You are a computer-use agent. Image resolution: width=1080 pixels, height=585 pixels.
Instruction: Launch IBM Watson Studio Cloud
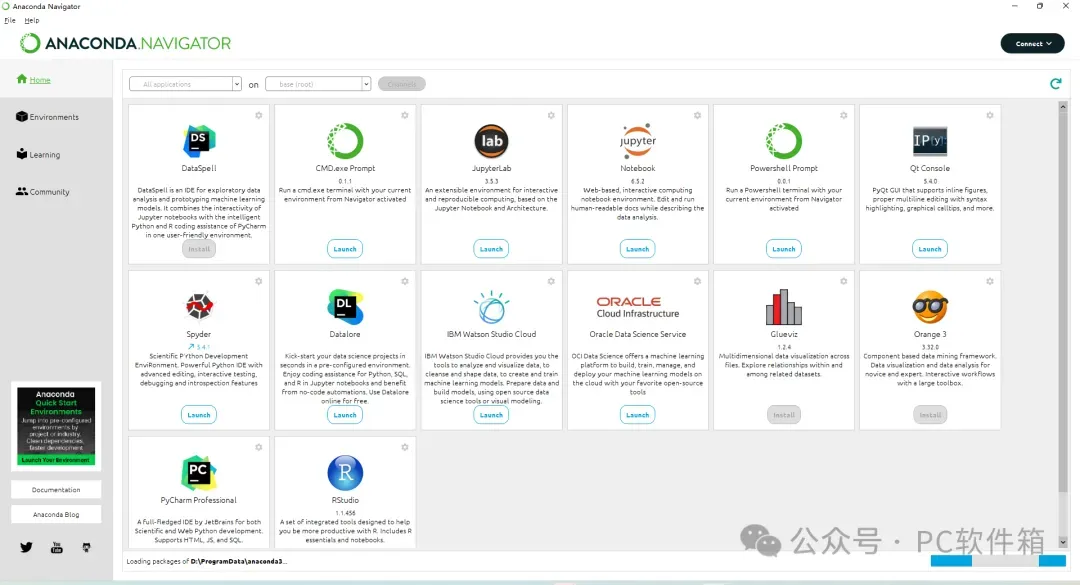tap(491, 415)
